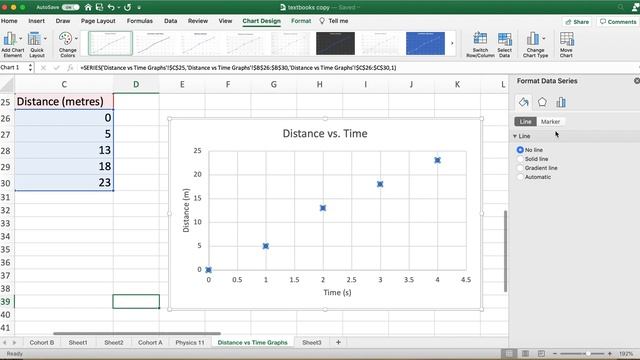Switch to Cohort A sheet tab
This screenshot has width=640, height=360.
point(150,342)
